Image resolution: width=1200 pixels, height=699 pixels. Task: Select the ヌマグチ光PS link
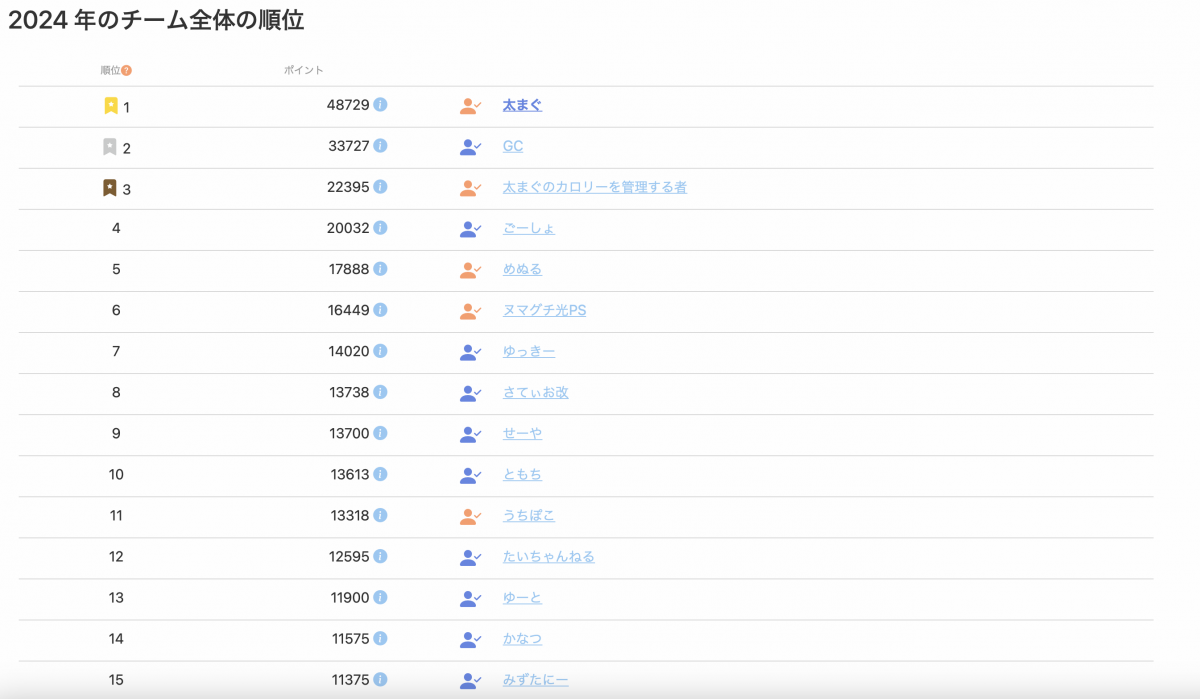coord(544,310)
